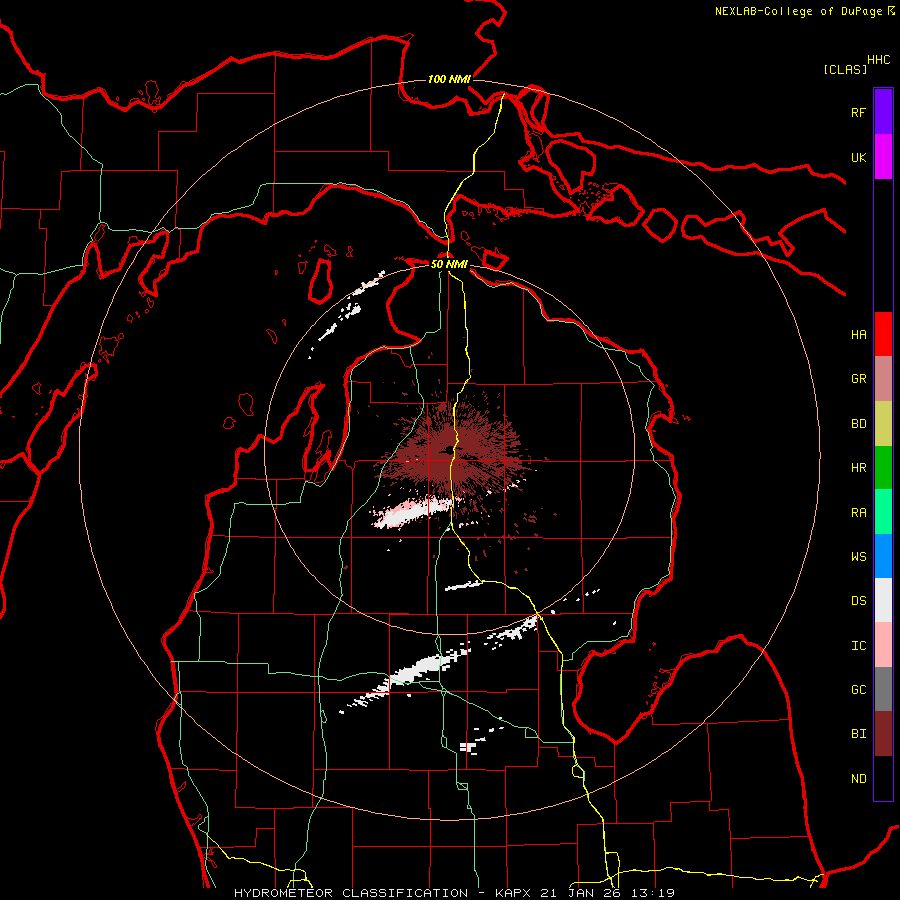Click the BI dark red swatch
The width and height of the screenshot is (900, 900).
tap(883, 734)
